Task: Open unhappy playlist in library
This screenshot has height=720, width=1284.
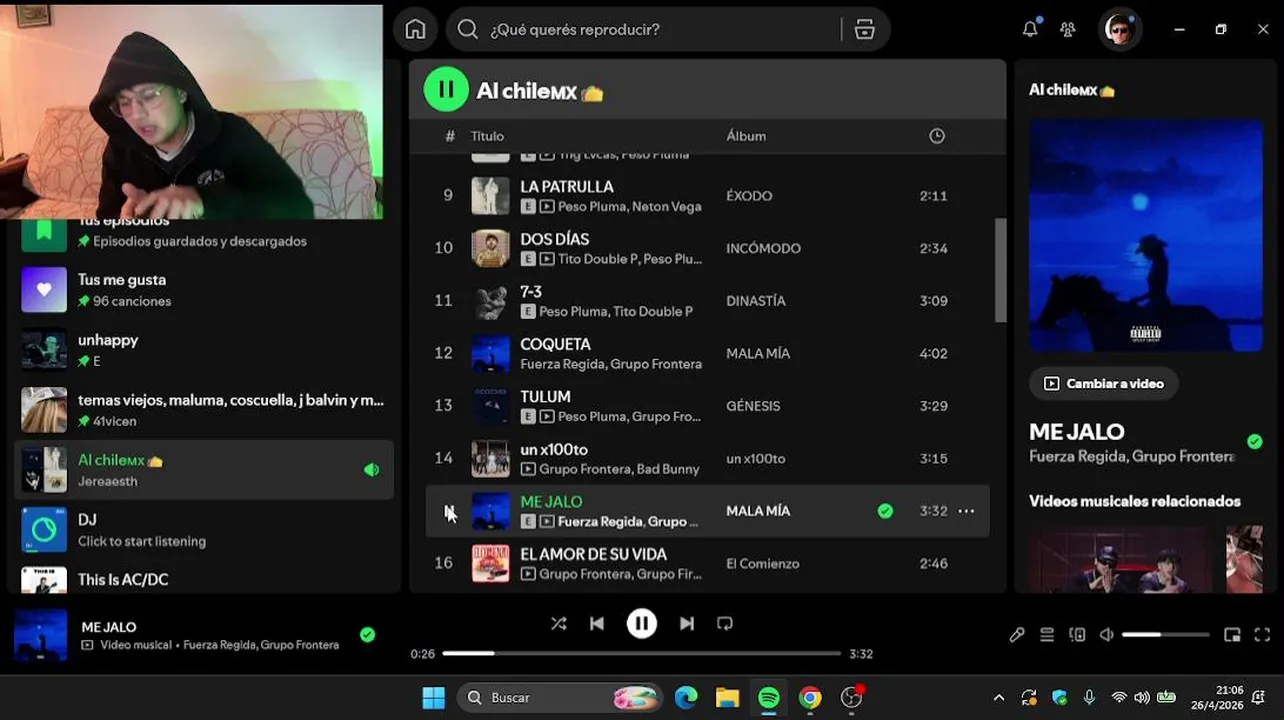Action: (204, 350)
